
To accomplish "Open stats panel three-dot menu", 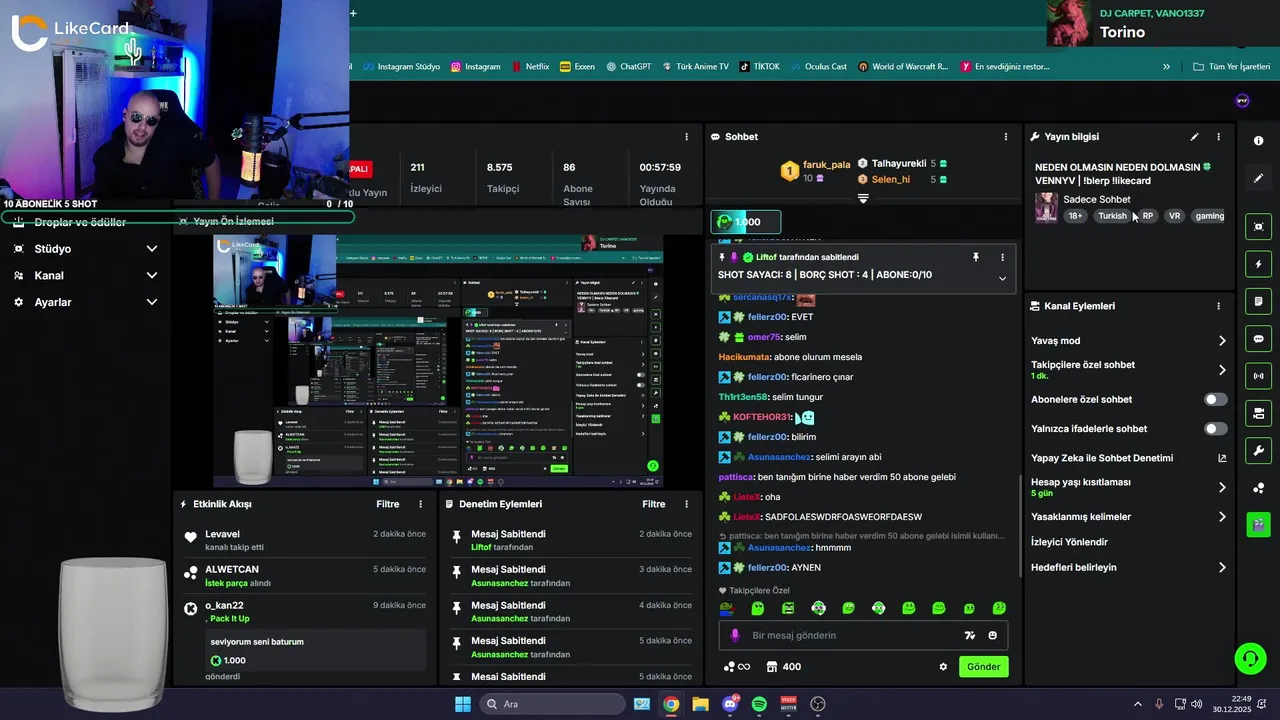I will tap(686, 137).
